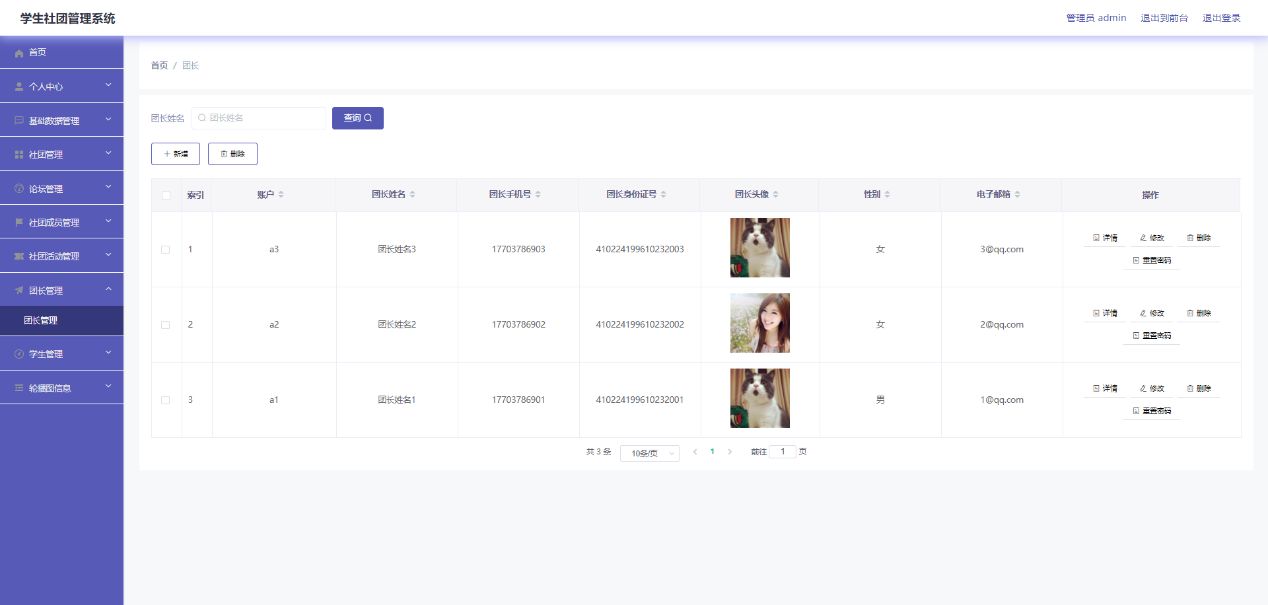The image size is (1268, 605).
Task: Click the home icon beside 首页 in sidebar
Action: (19, 53)
